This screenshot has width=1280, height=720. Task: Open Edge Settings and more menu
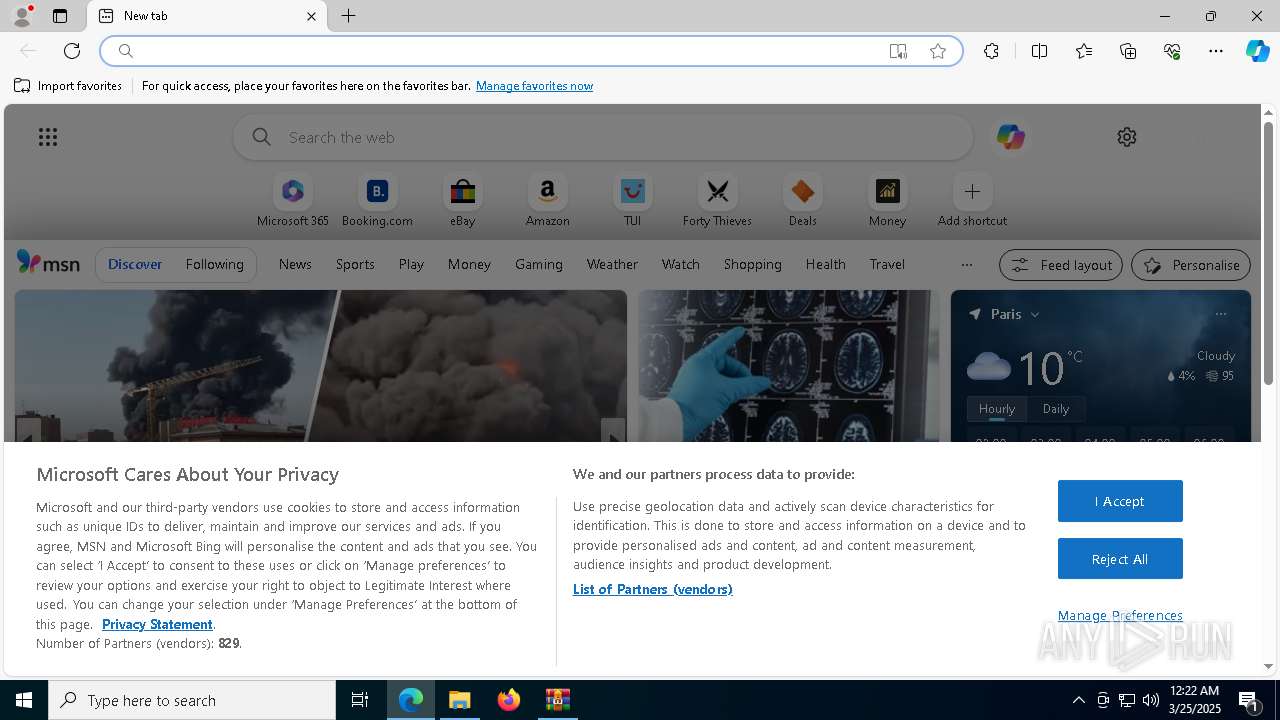(1216, 51)
